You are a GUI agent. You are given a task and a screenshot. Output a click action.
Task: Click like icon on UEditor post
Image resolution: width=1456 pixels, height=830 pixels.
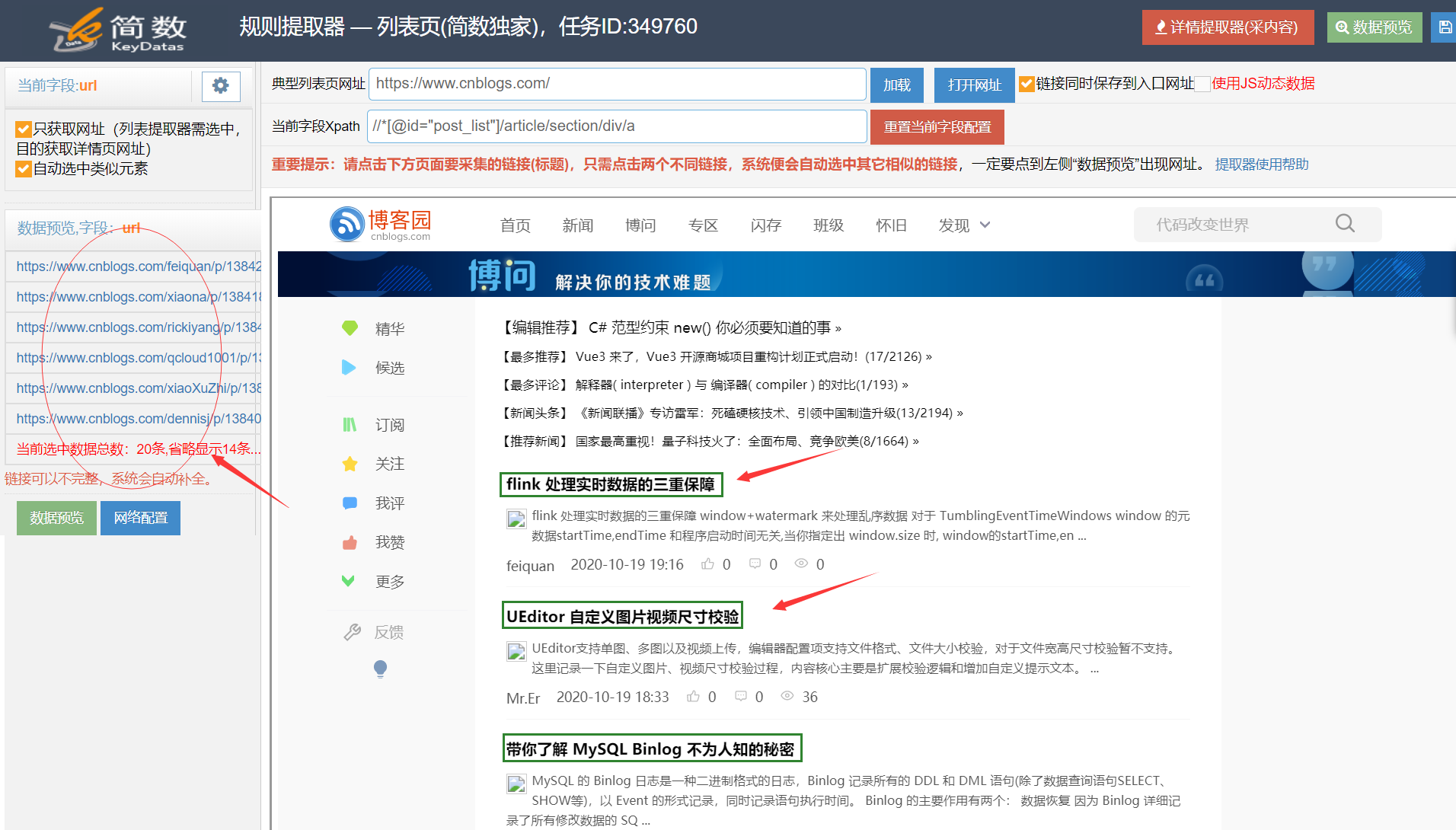point(693,697)
